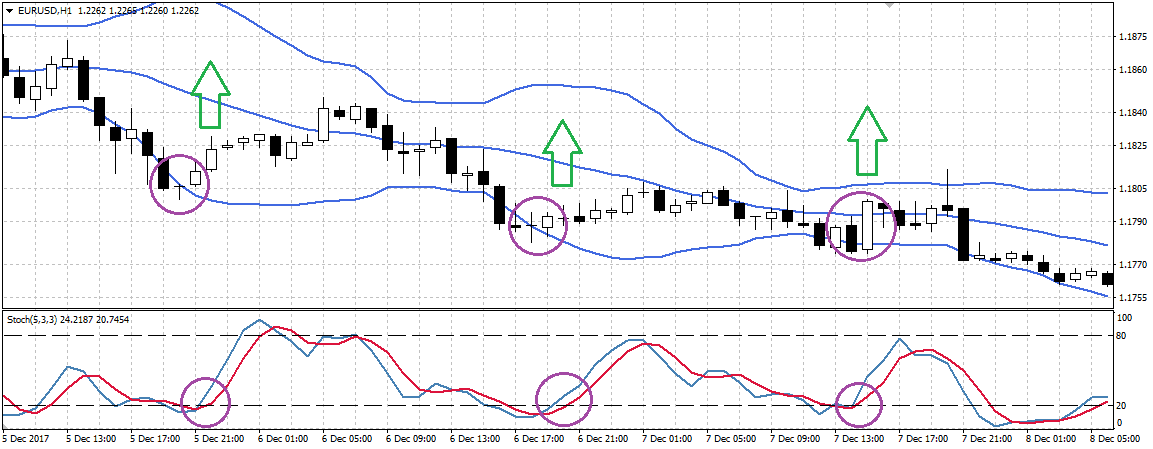This screenshot has width=1153, height=449.
Task: Click the second purple circle on price chart
Action: [x=540, y=225]
